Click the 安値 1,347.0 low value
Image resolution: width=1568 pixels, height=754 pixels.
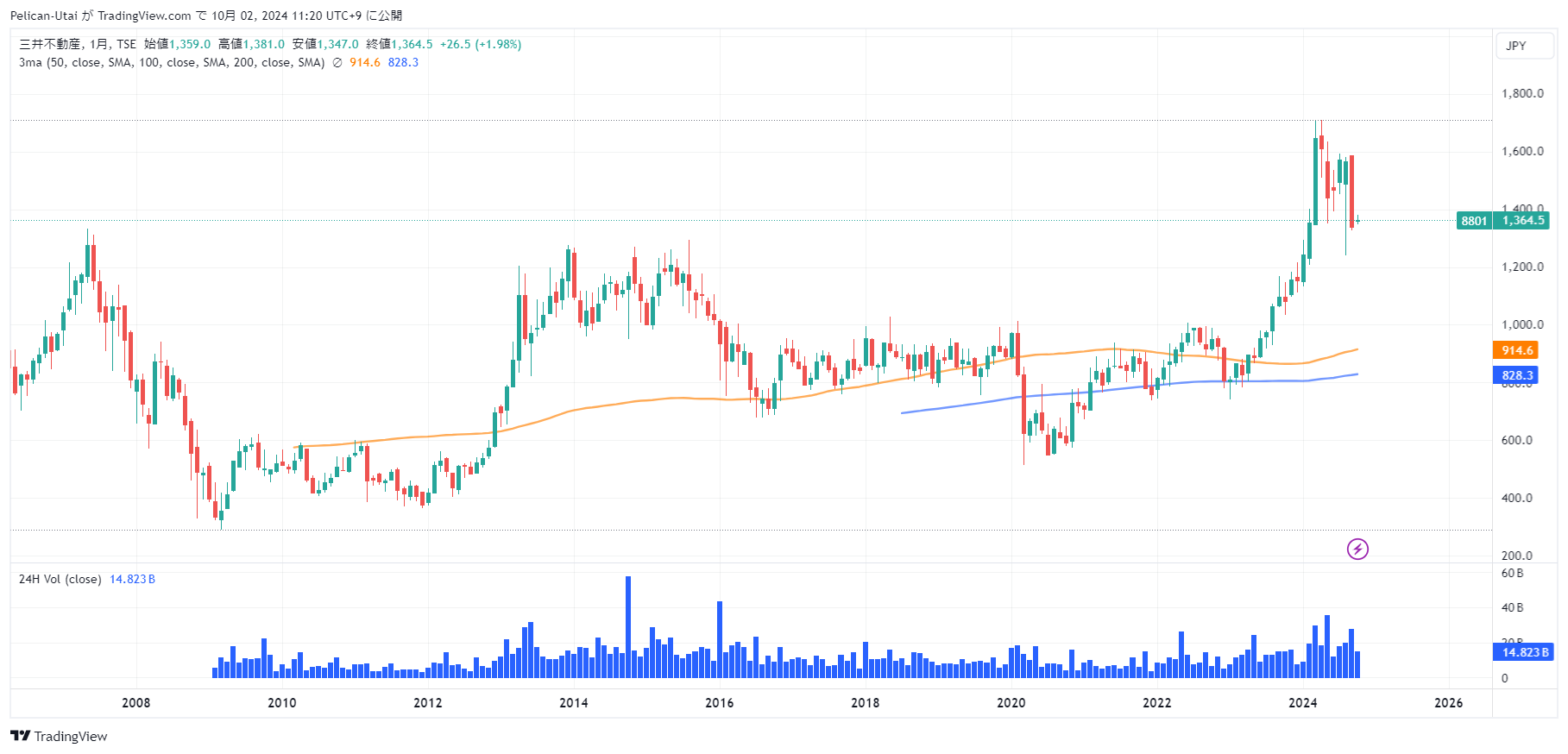coord(325,44)
